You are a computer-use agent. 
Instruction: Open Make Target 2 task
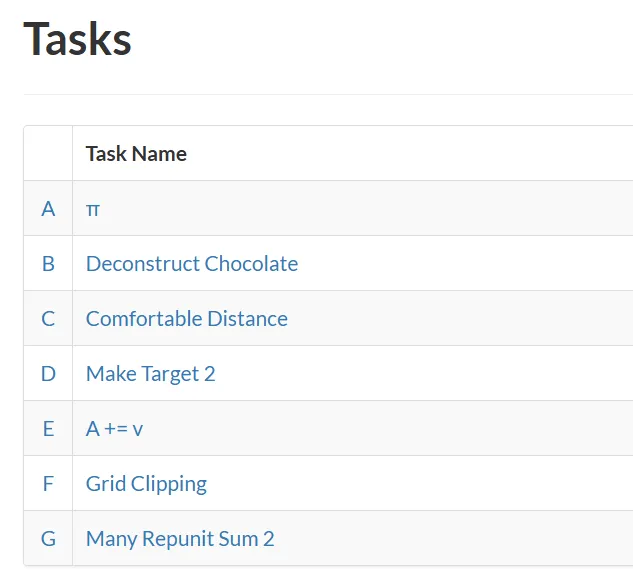point(150,374)
